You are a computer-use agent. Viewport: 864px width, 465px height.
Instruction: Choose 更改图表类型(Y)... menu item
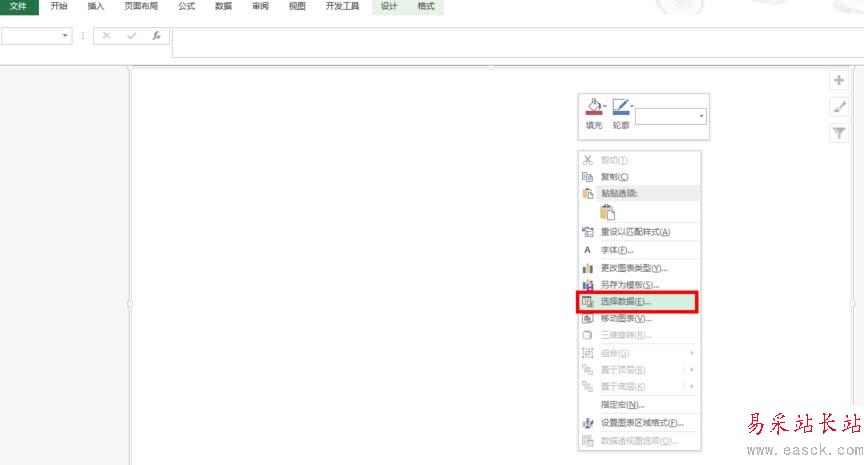click(x=639, y=268)
